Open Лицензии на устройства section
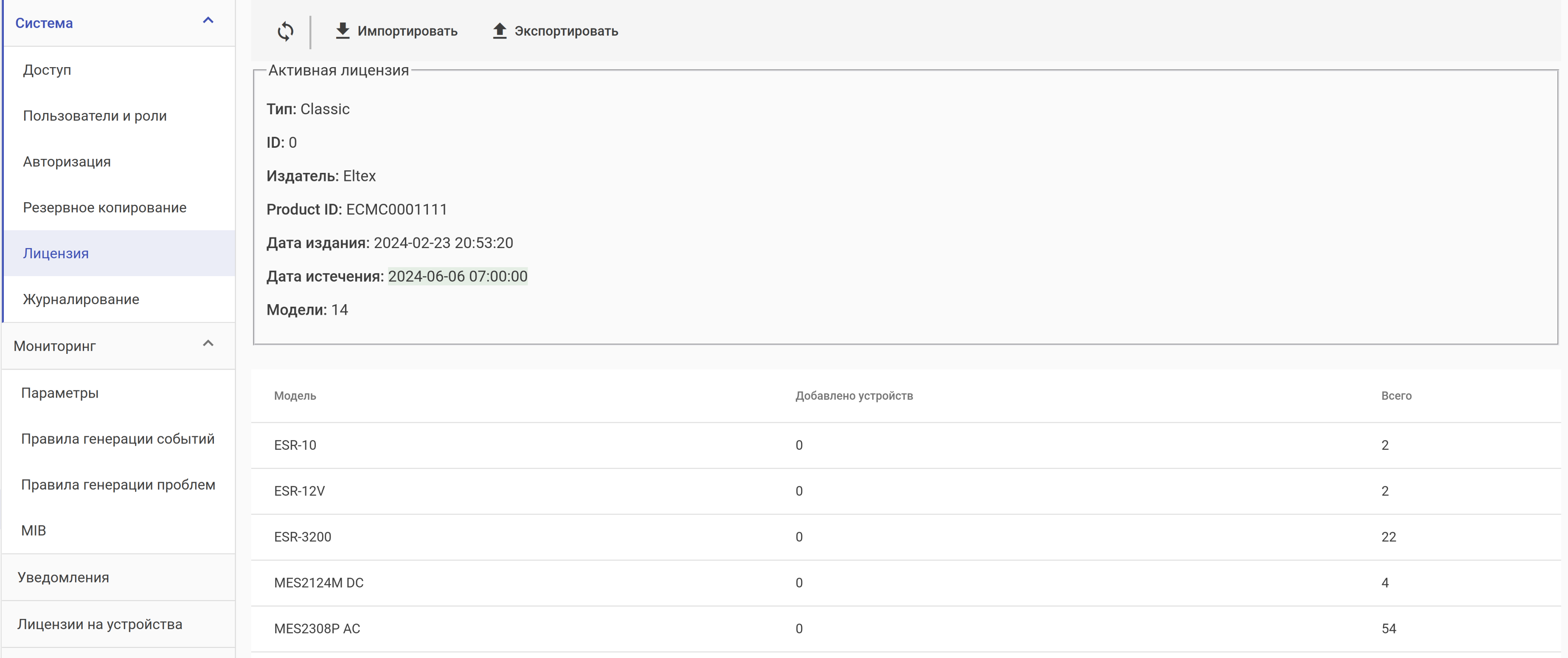The height and width of the screenshot is (658, 1568). (100, 624)
